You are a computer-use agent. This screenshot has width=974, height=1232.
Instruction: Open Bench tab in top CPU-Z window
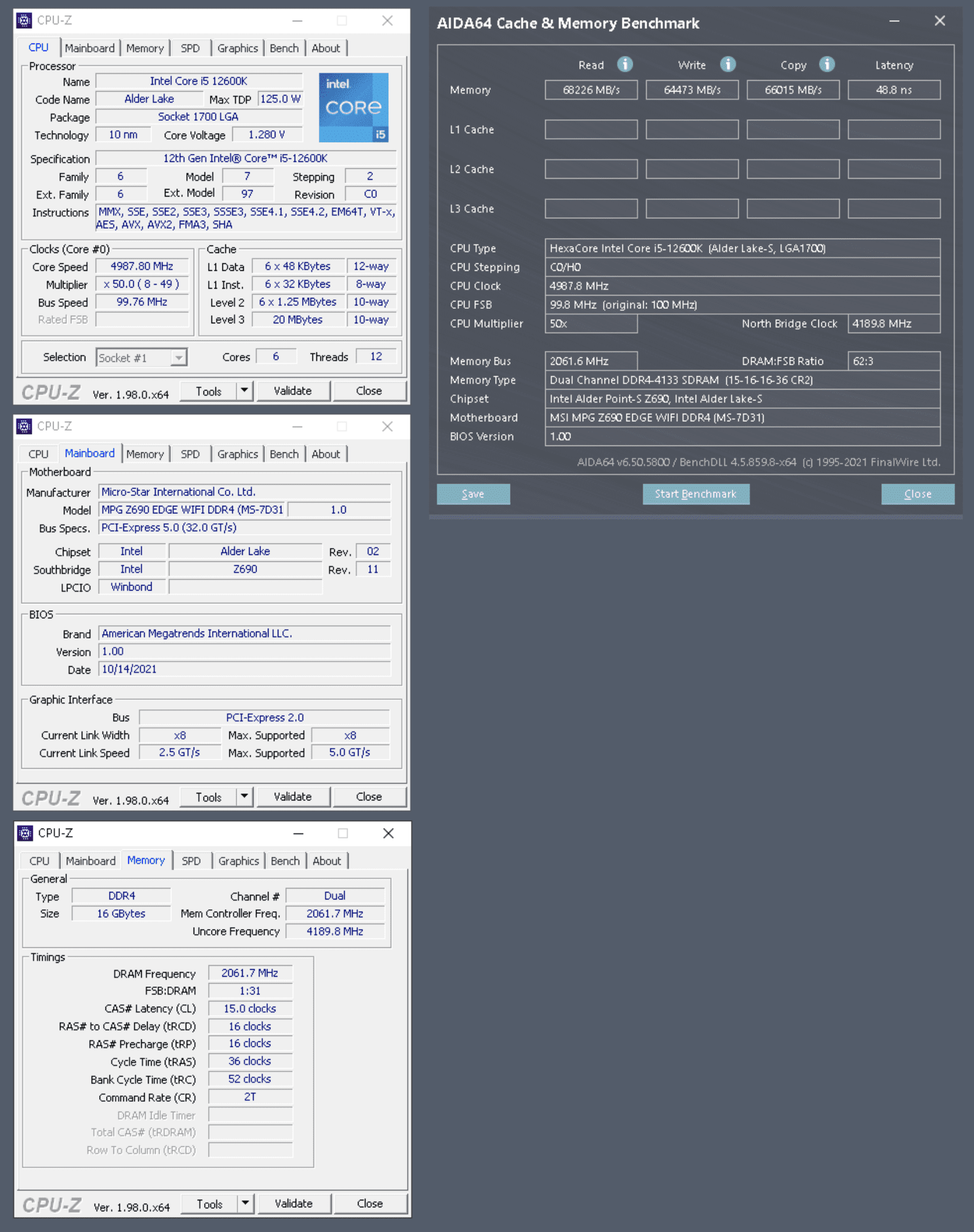(284, 48)
